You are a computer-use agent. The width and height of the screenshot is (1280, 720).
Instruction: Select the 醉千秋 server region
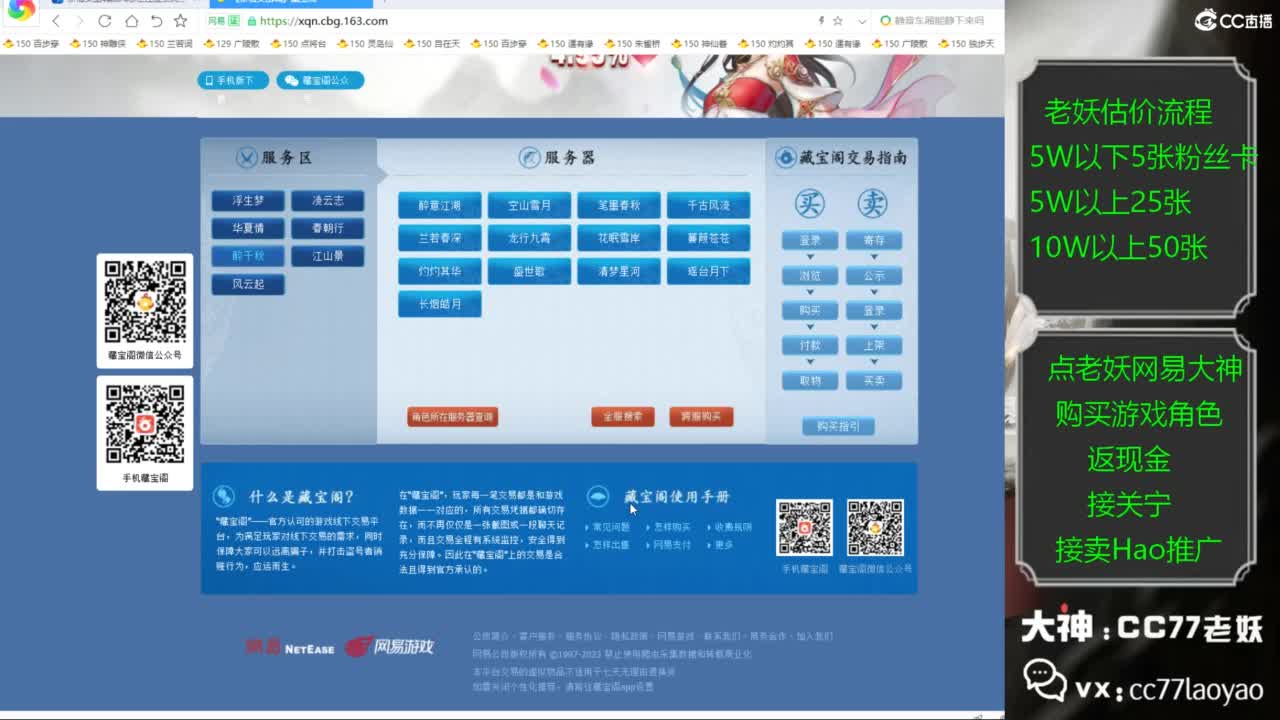coord(248,257)
